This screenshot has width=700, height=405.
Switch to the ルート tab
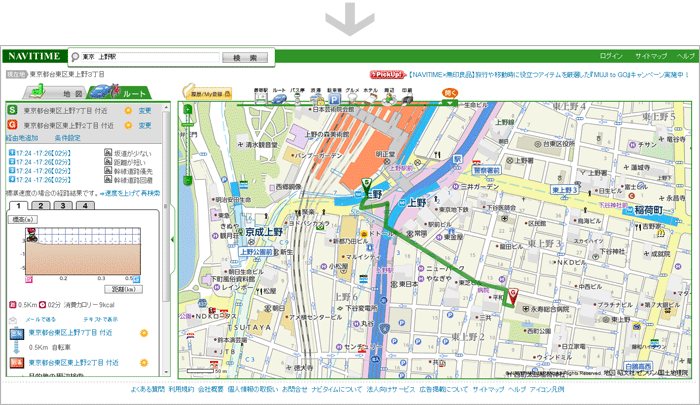click(x=120, y=92)
